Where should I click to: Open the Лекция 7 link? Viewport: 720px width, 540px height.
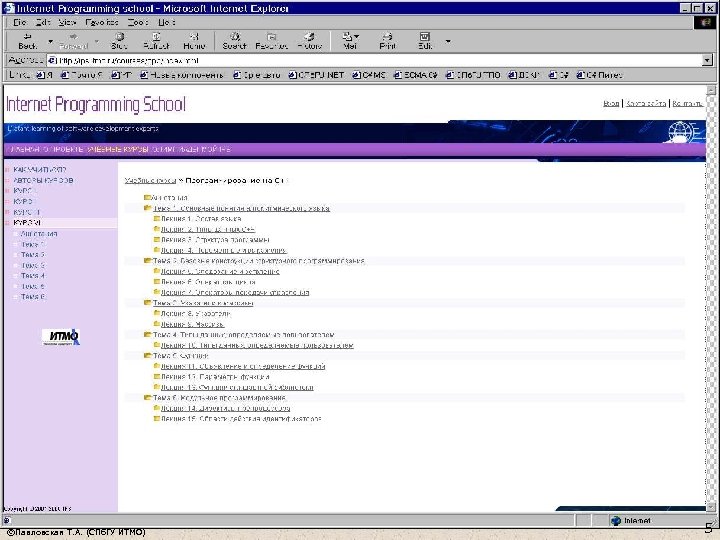235,292
